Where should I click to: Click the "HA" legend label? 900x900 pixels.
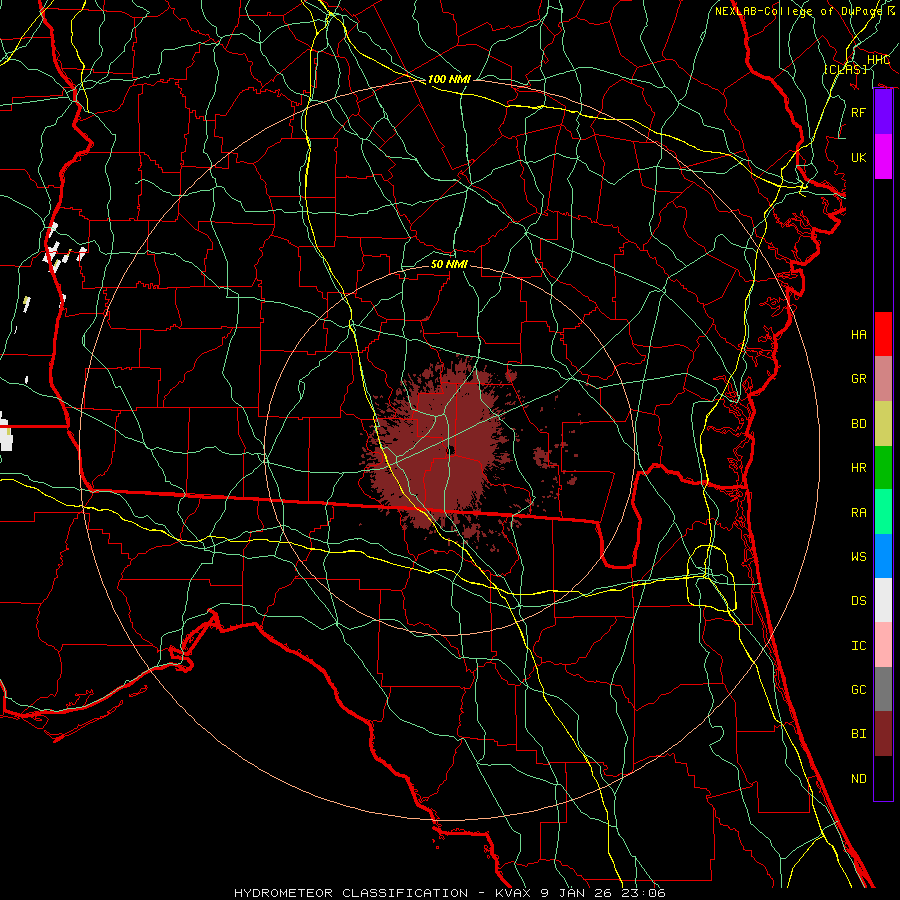(859, 335)
